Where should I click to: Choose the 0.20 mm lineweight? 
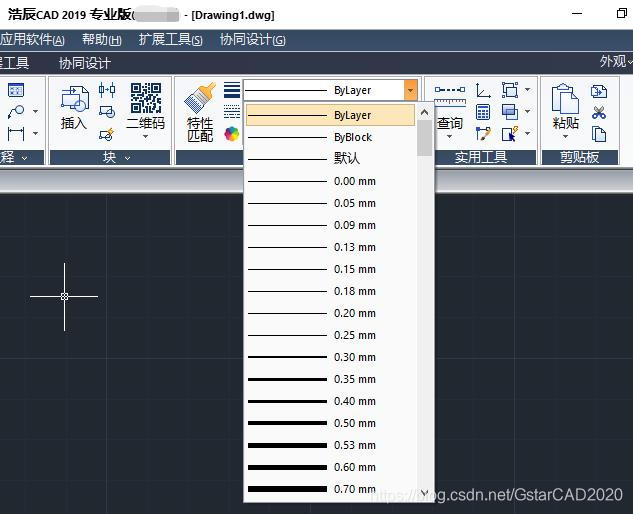(330, 313)
